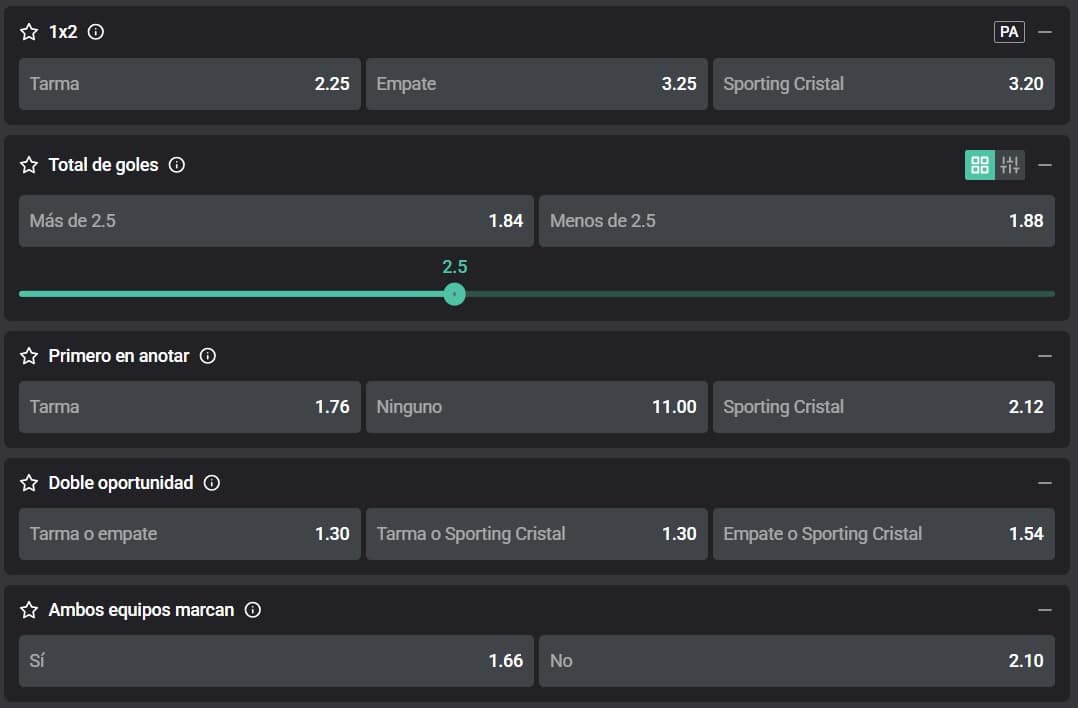Click star next to Primero en anotar
The width and height of the screenshot is (1078, 708).
click(x=29, y=356)
